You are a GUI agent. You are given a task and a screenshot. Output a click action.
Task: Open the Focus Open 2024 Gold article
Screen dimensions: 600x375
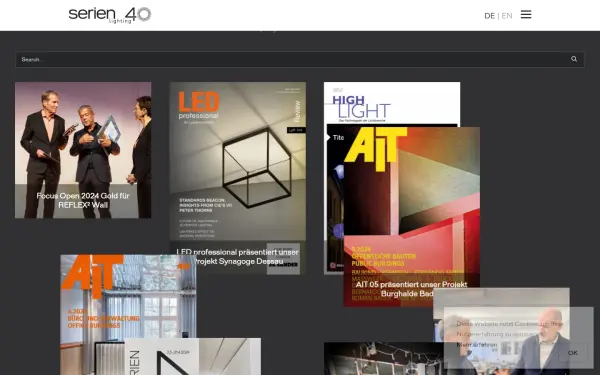click(x=83, y=150)
